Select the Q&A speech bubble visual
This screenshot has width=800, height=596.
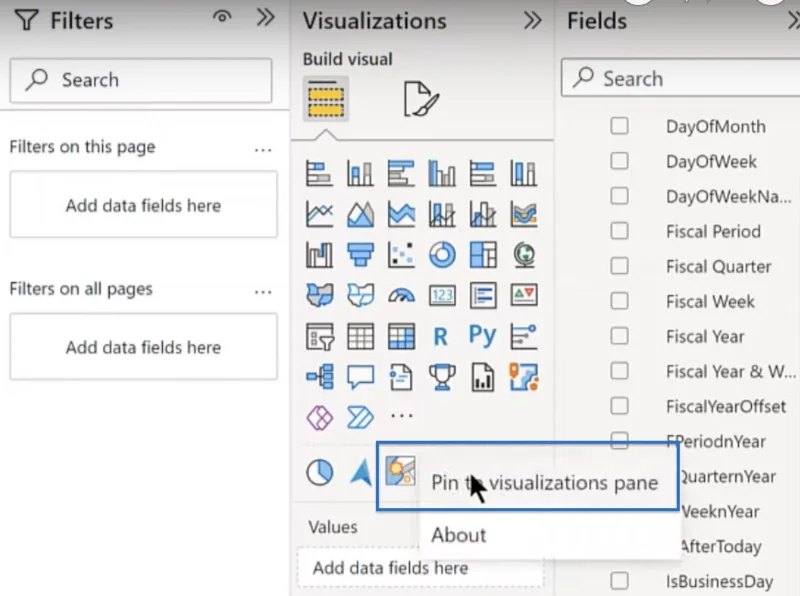360,377
